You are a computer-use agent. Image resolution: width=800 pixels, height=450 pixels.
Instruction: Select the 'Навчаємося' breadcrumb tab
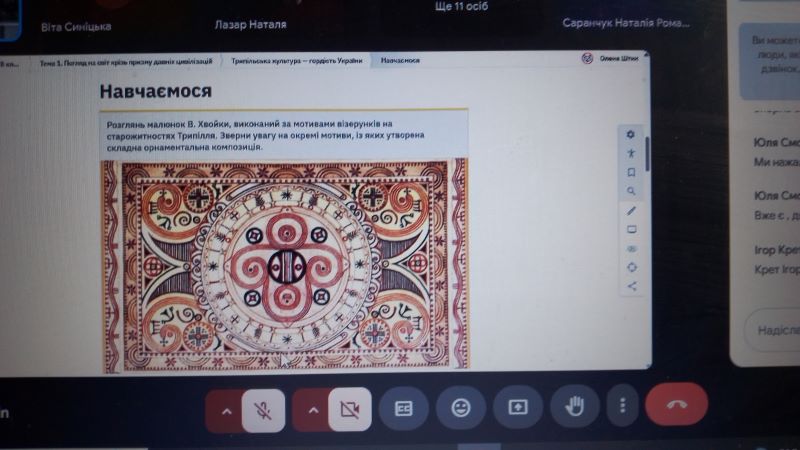coord(400,60)
